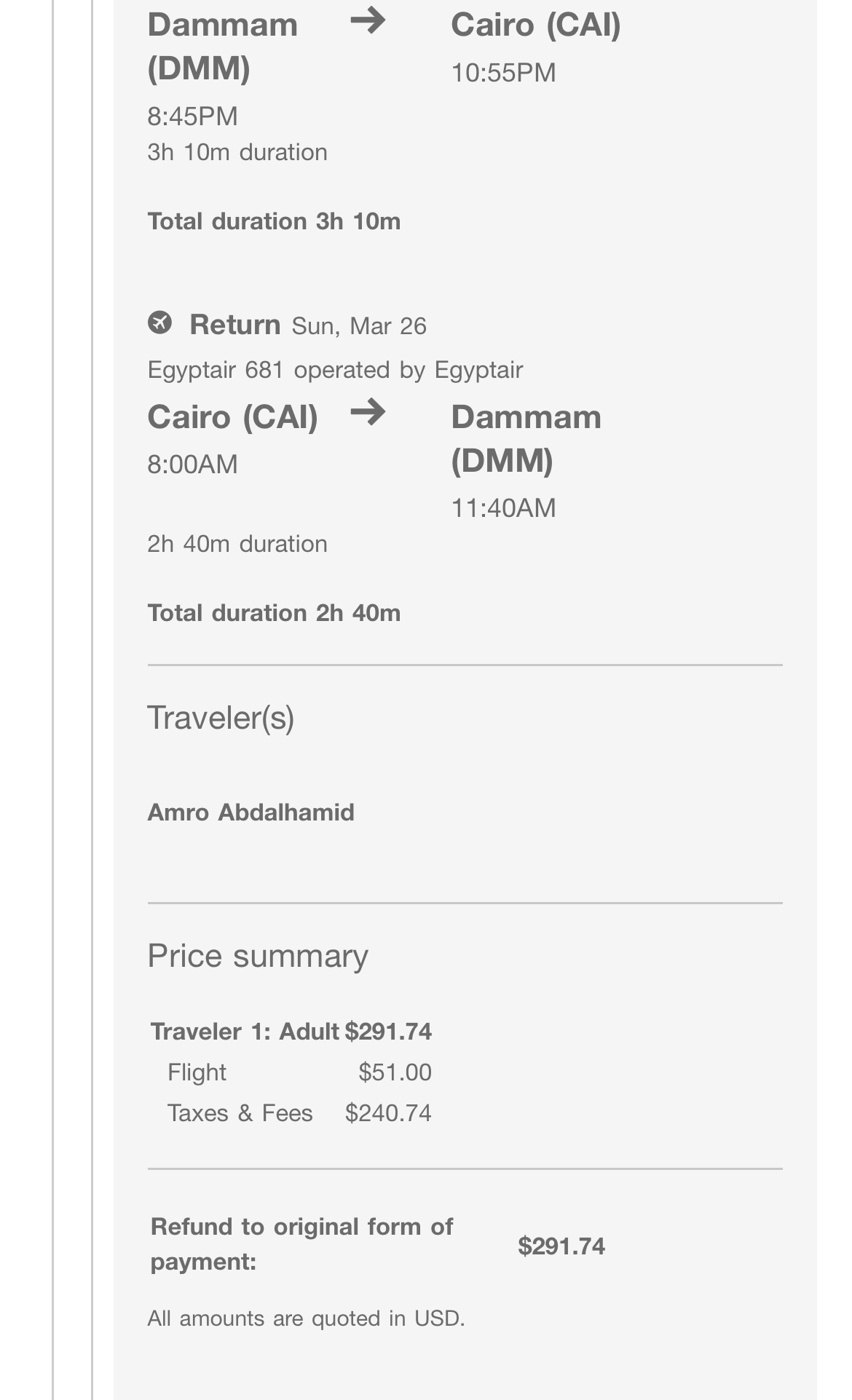Click Egyptair 681 operated by Egyptair text
This screenshot has height=1400, width=852.
coord(335,370)
